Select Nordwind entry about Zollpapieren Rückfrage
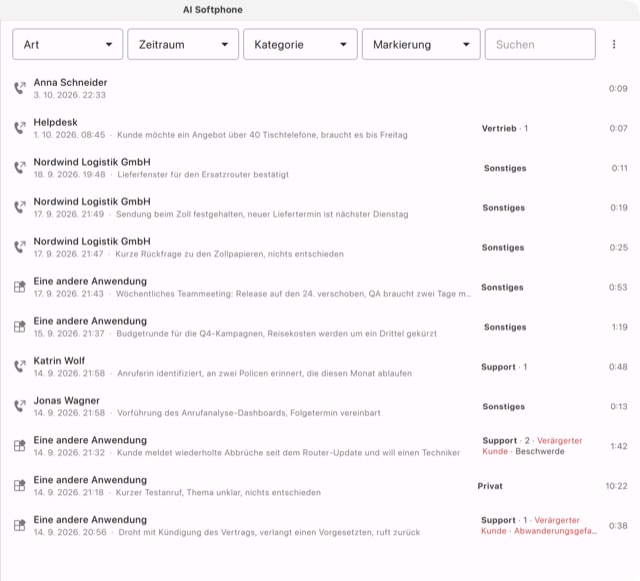Viewport: 640px width, 581px height. 320,247
